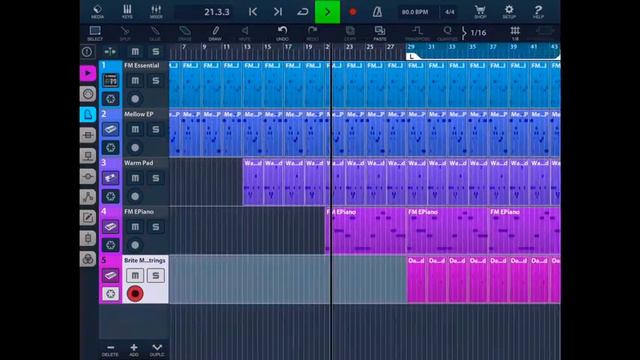Open the three-circles color icon in sidebar
Viewport: 640px width, 360px height.
[88, 259]
